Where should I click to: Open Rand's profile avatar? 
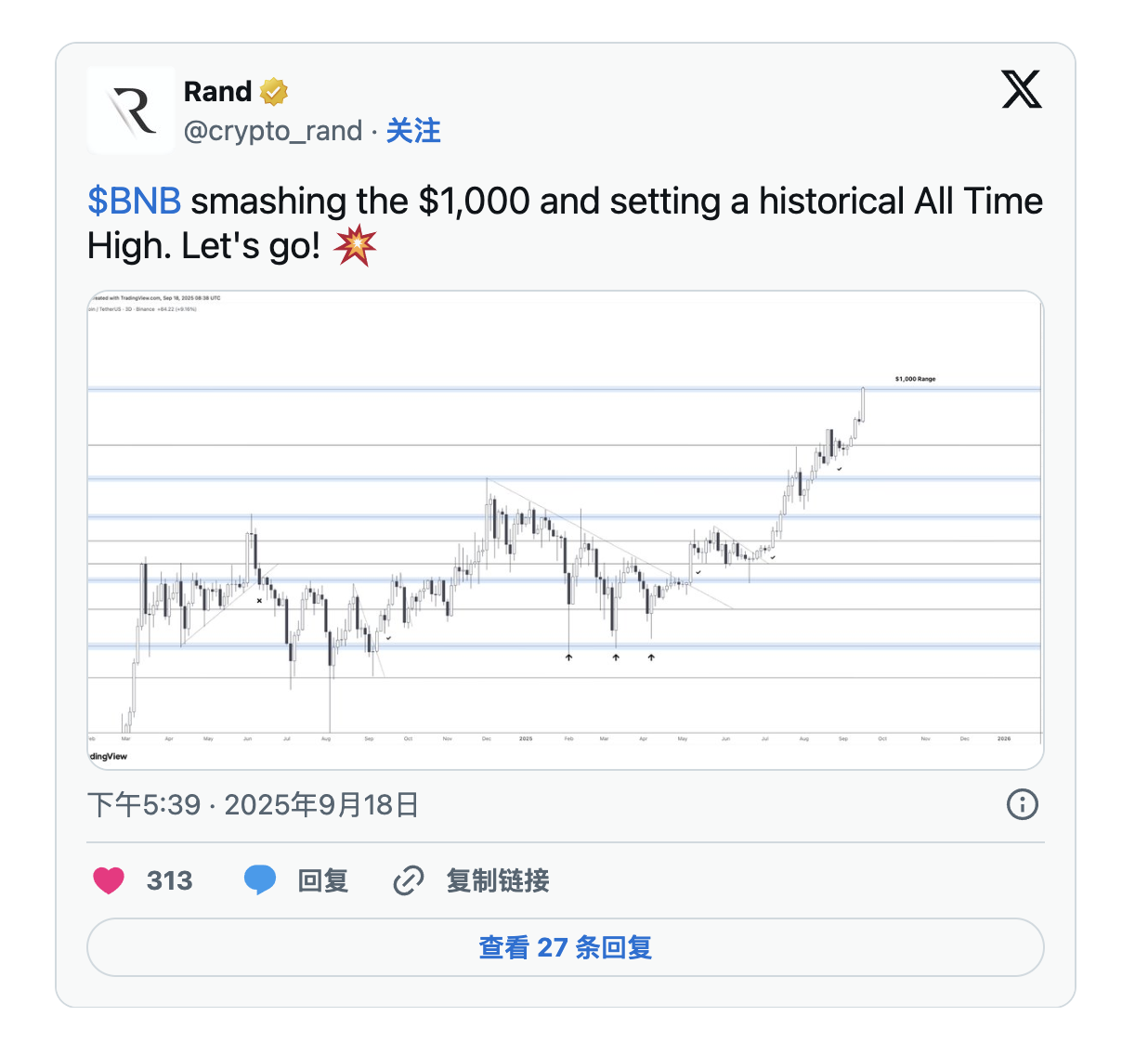point(131,111)
